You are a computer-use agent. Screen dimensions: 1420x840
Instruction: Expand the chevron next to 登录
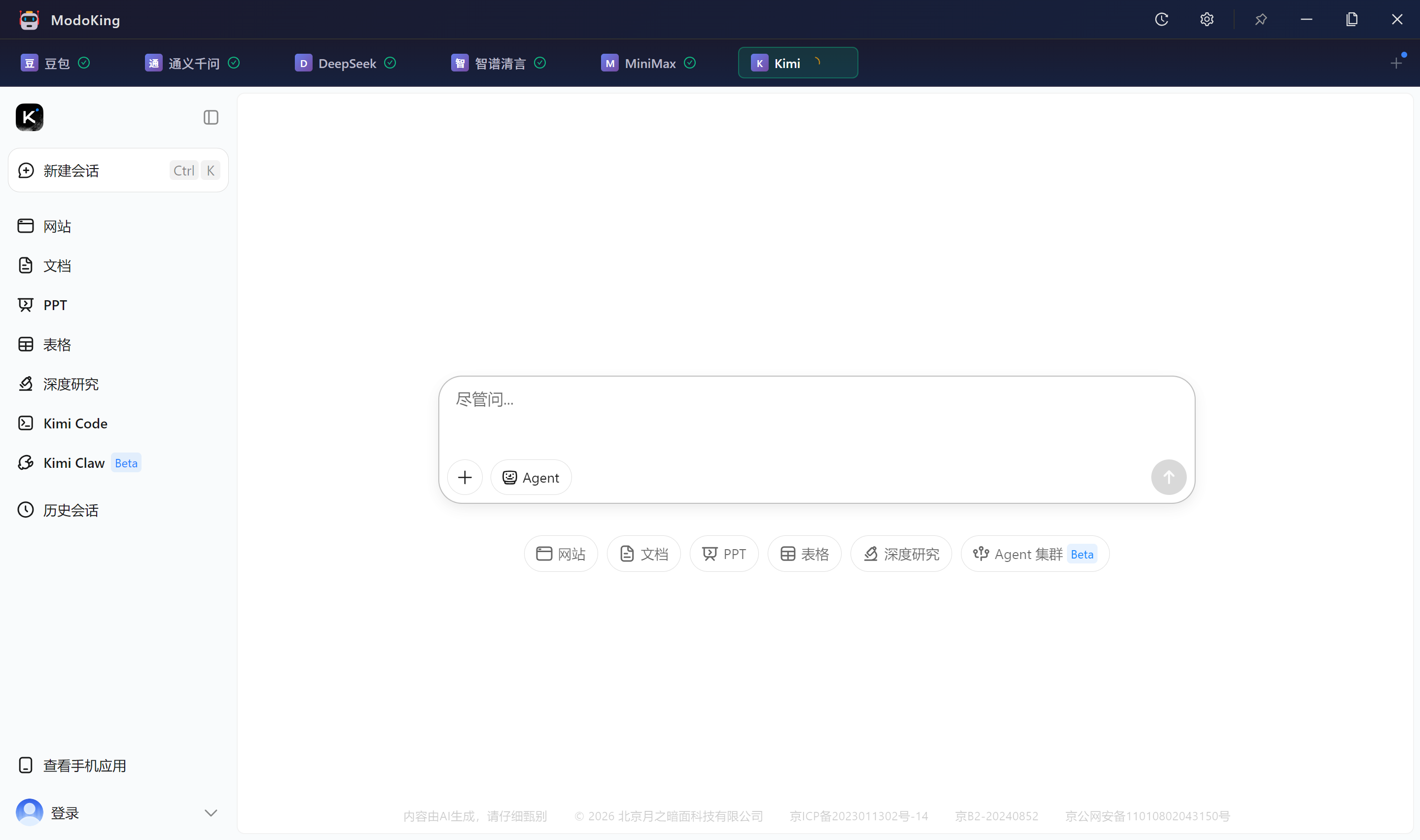[x=211, y=813]
